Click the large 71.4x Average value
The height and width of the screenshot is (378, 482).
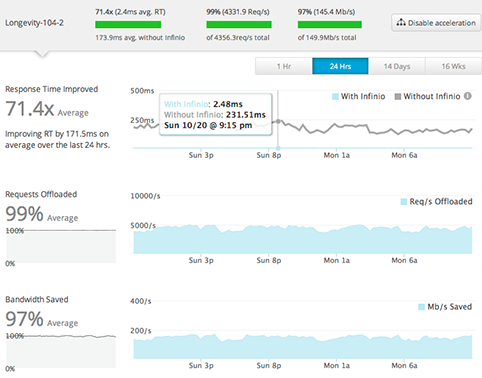point(47,109)
